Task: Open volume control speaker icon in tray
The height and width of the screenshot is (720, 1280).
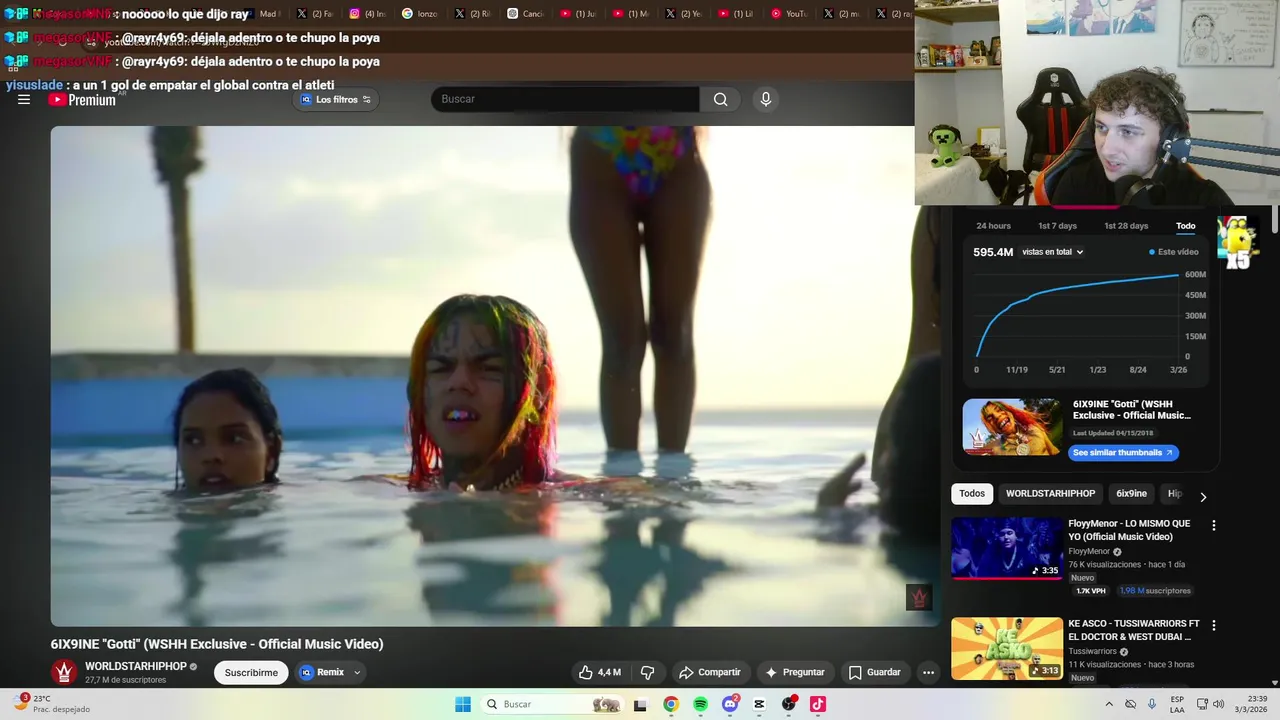Action: (x=1218, y=704)
